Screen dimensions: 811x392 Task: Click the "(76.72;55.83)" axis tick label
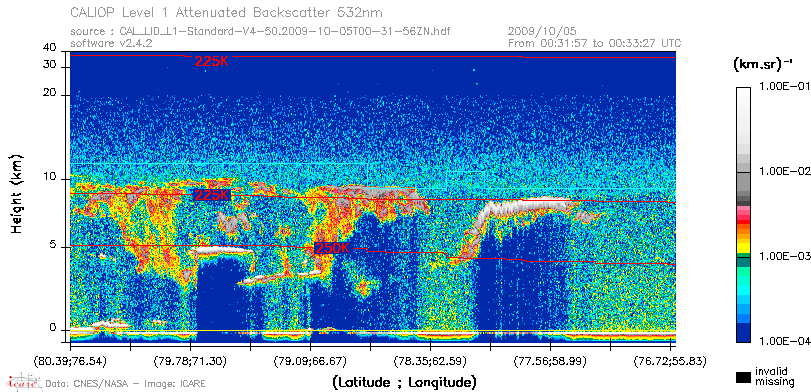(670, 360)
